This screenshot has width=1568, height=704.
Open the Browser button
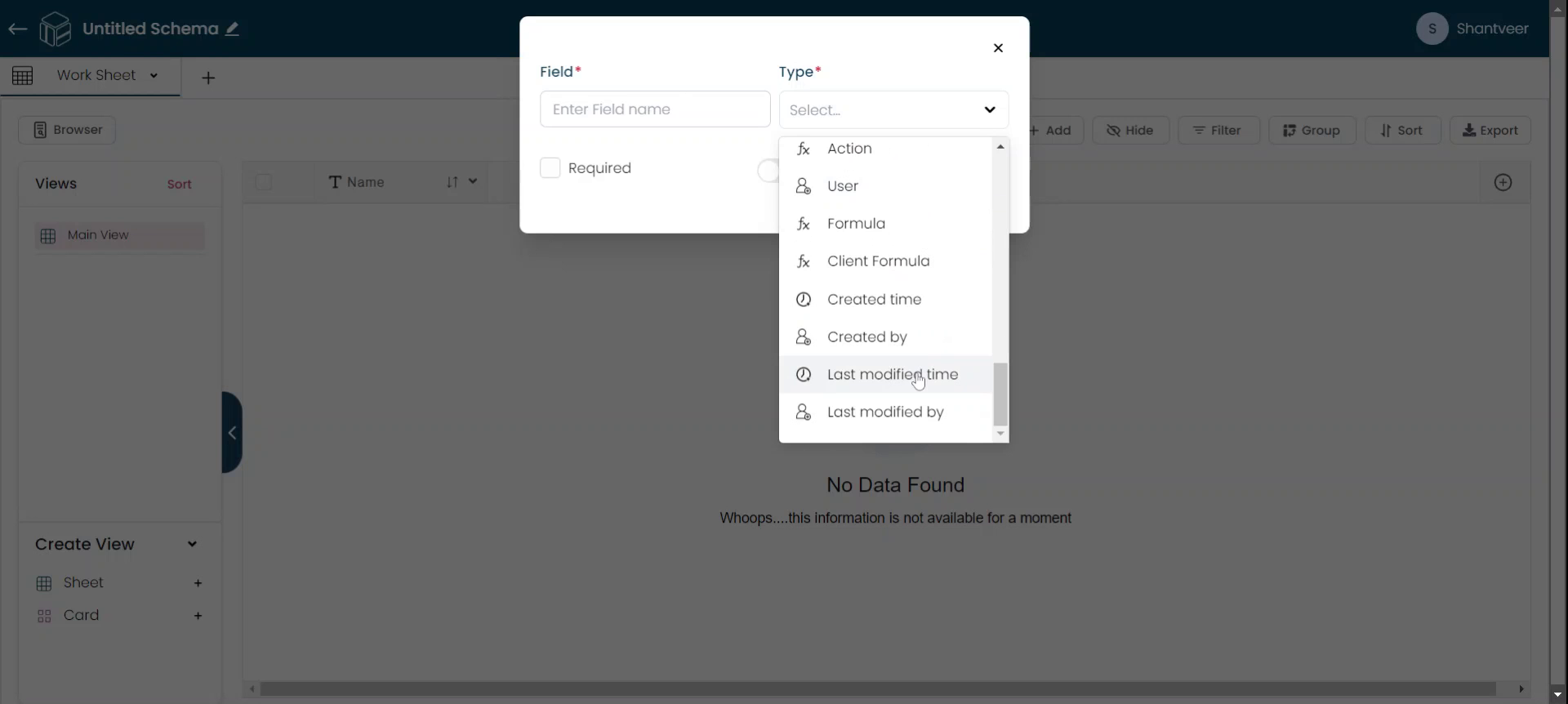point(67,130)
